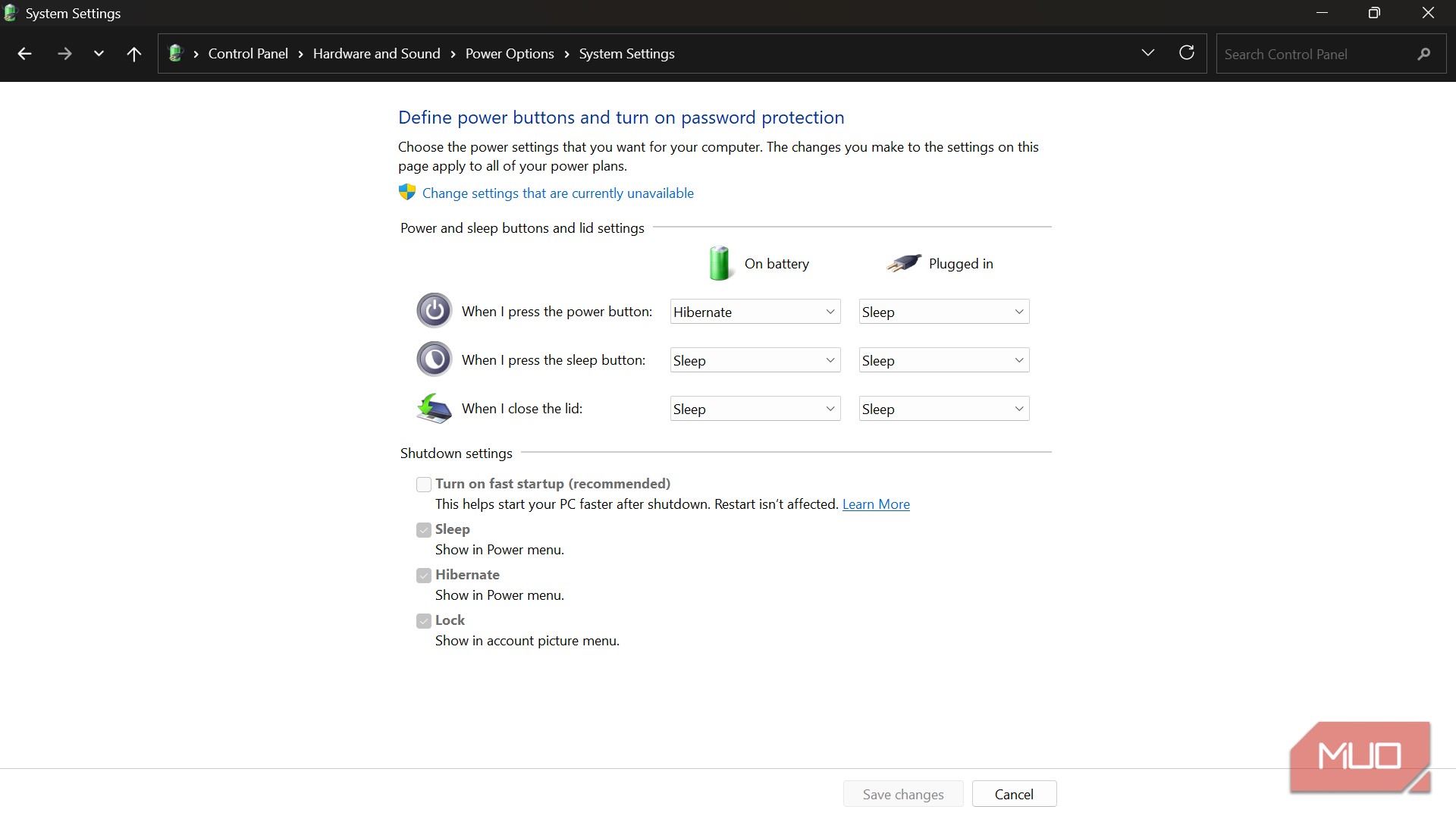Image resolution: width=1456 pixels, height=819 pixels.
Task: Open sleep button On battery dropdown
Action: [755, 360]
